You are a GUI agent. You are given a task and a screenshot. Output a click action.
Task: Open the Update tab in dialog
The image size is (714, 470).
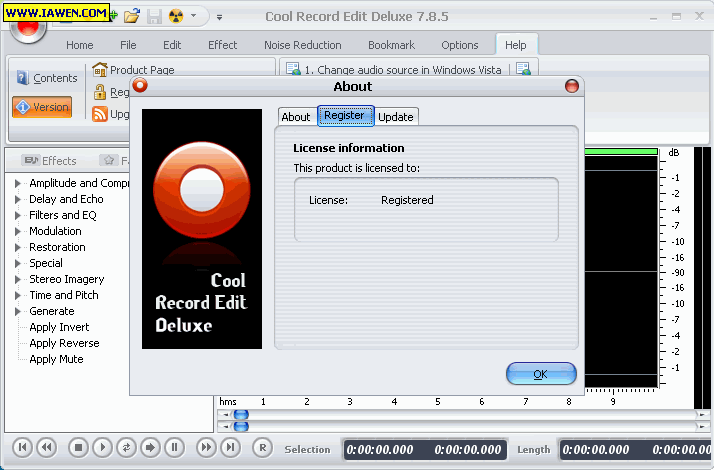pos(395,117)
